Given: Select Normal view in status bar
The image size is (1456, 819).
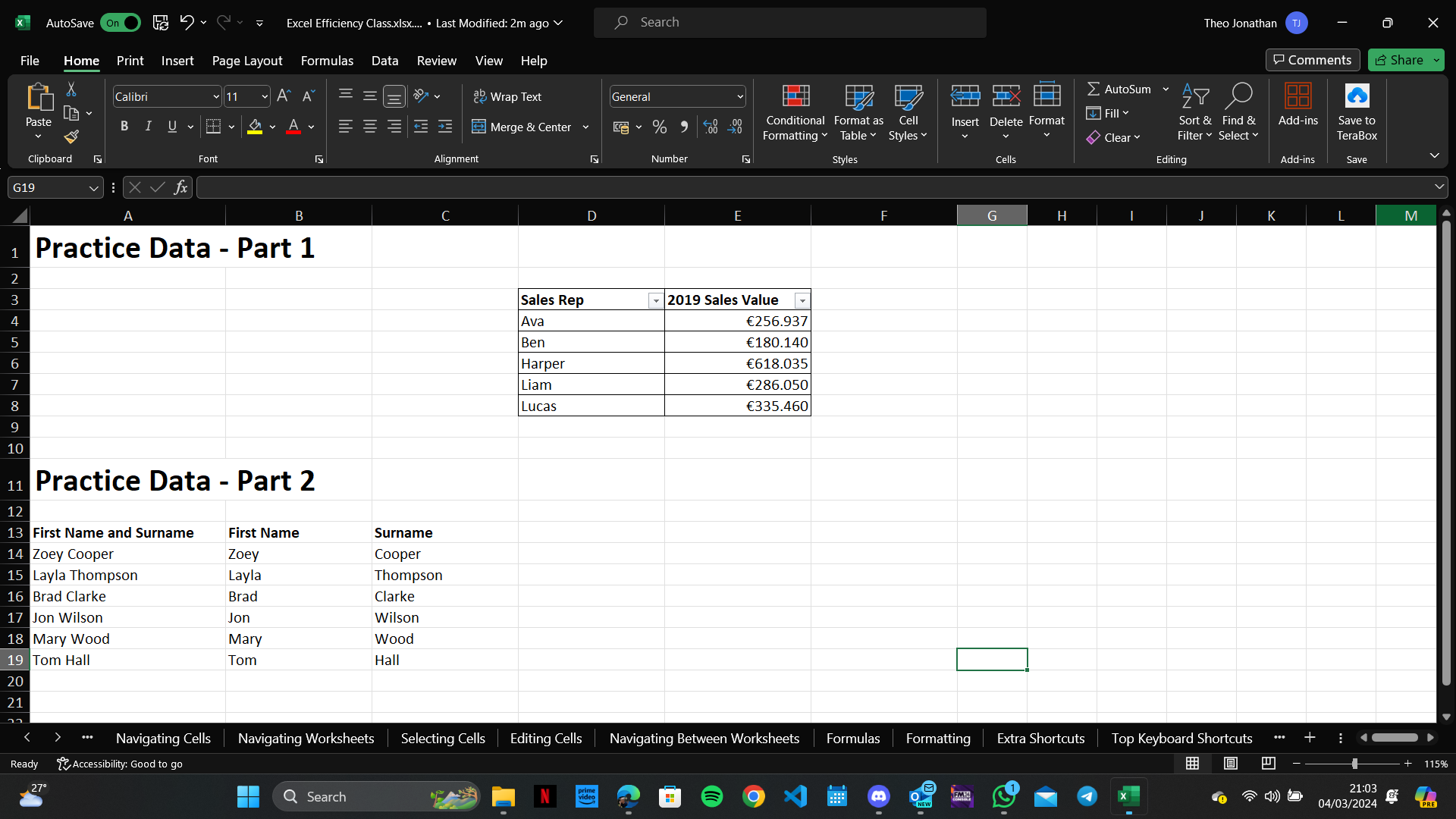Looking at the screenshot, I should coord(1193,764).
